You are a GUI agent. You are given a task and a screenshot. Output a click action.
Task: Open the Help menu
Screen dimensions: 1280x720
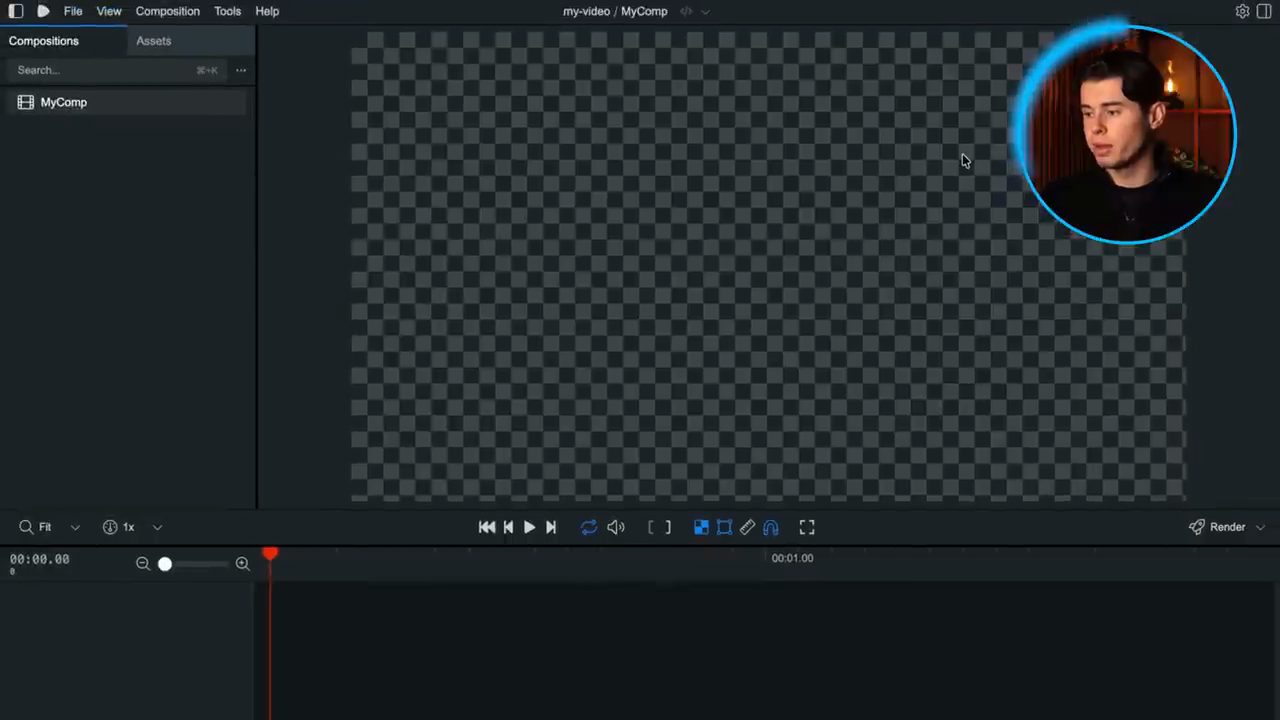click(267, 11)
